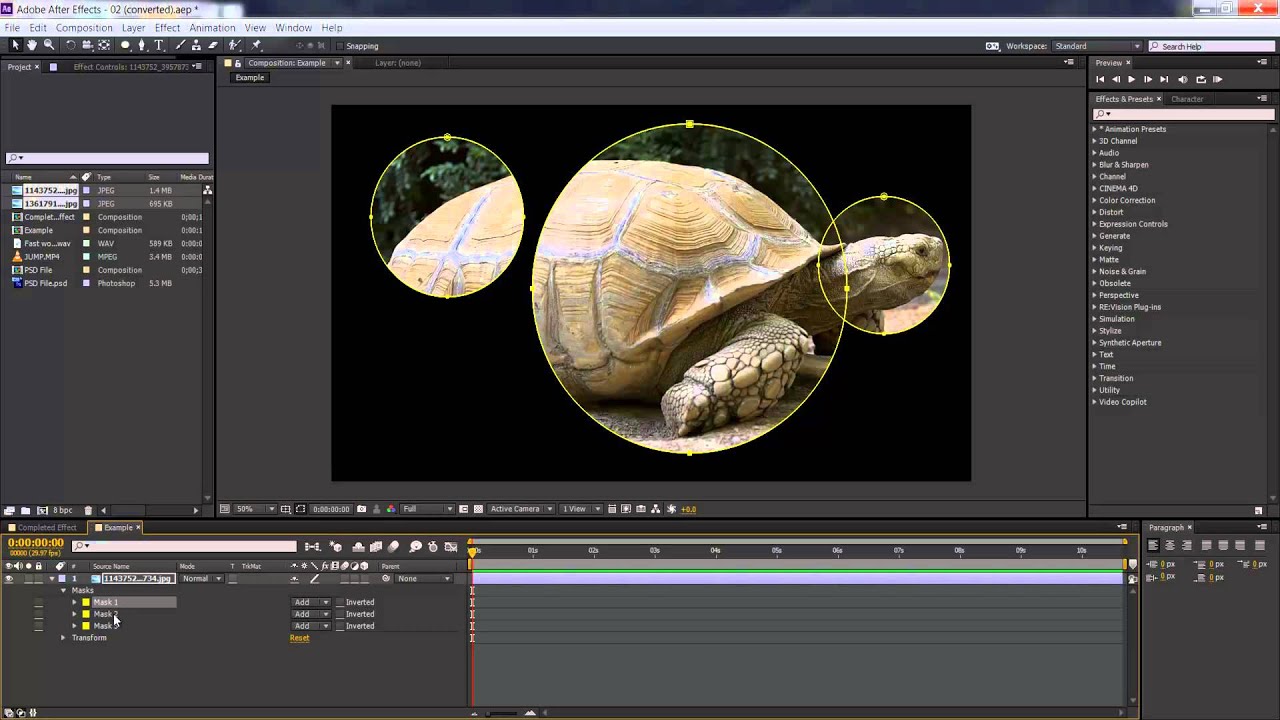The image size is (1280, 720).
Task: Select the Pen tool
Action: (142, 45)
